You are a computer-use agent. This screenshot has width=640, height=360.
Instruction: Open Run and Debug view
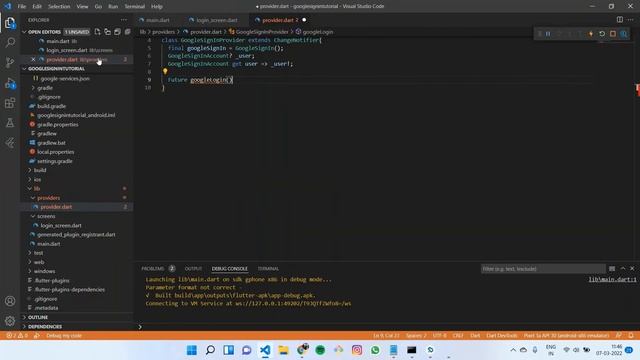(x=10, y=83)
